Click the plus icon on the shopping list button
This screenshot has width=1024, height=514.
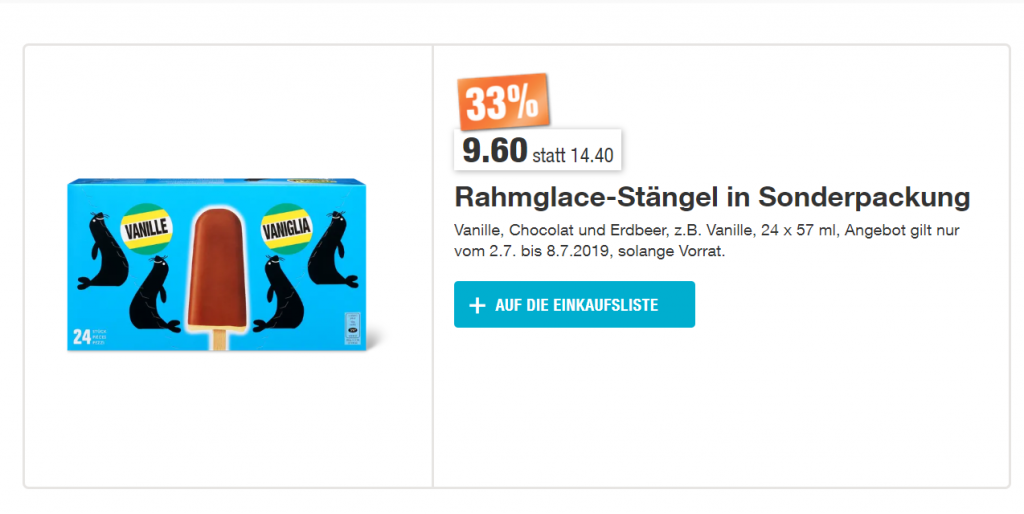pyautogui.click(x=476, y=305)
